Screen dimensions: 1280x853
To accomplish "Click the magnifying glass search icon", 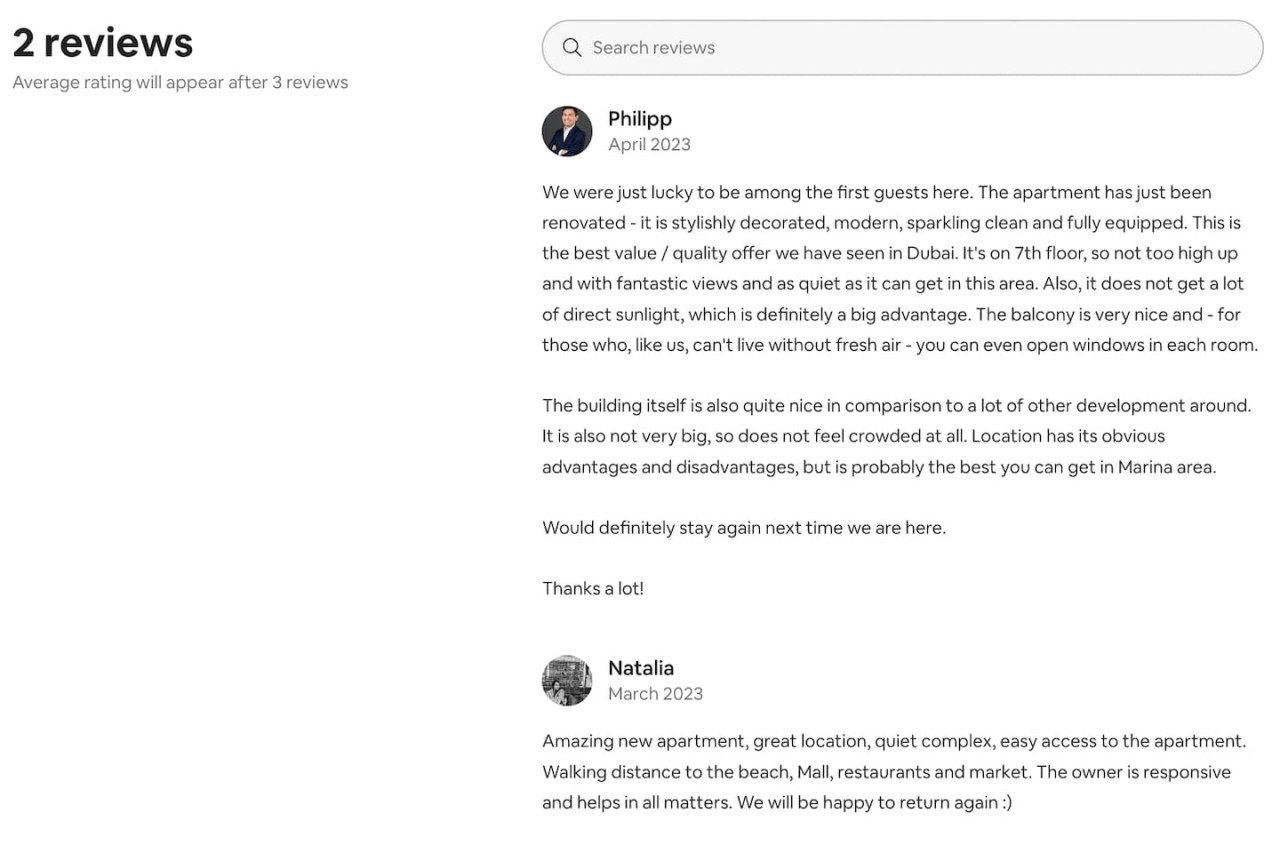I will [x=572, y=48].
